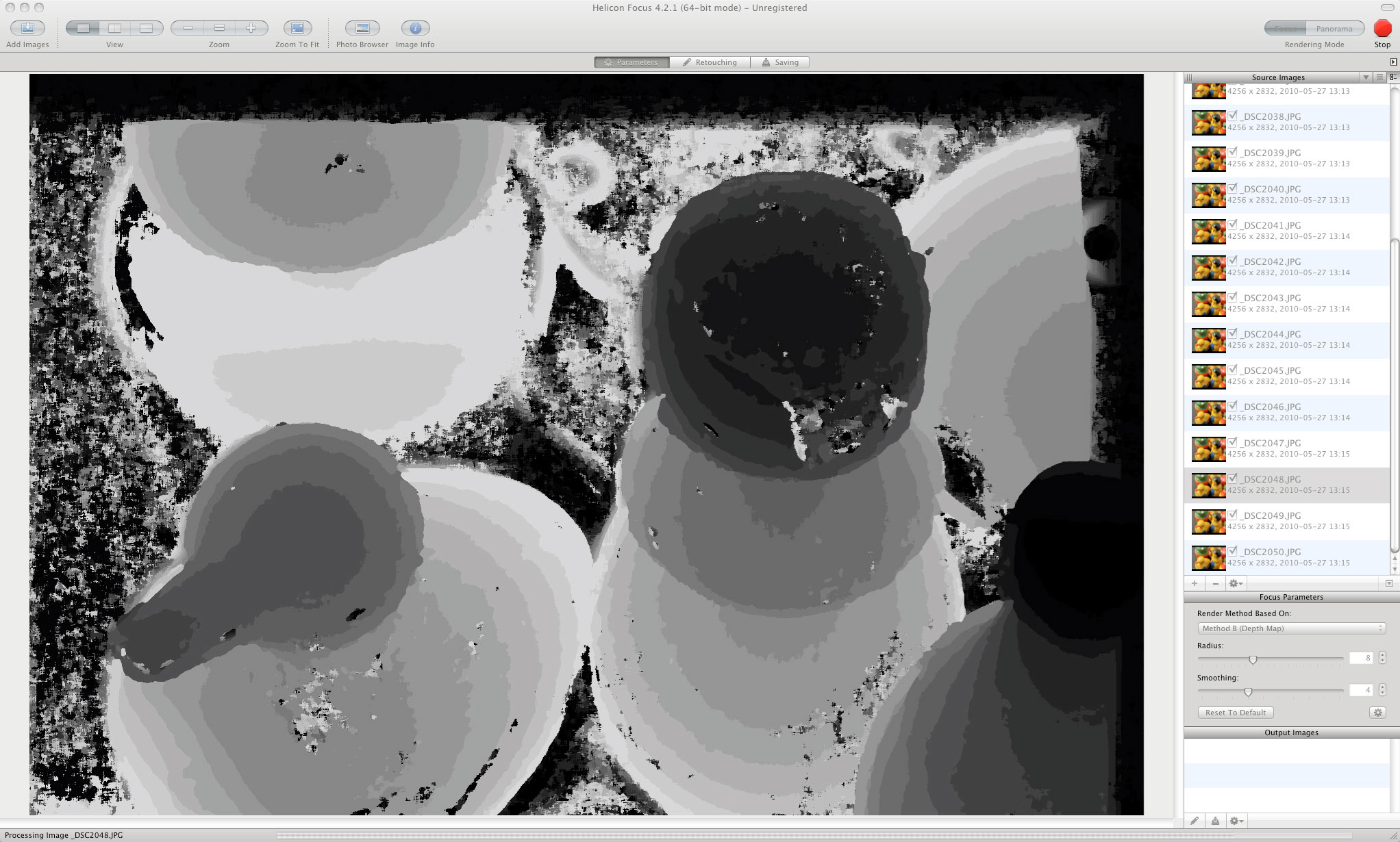The width and height of the screenshot is (1400, 842).
Task: Select the side-by-side View layout icon
Action: (x=114, y=28)
